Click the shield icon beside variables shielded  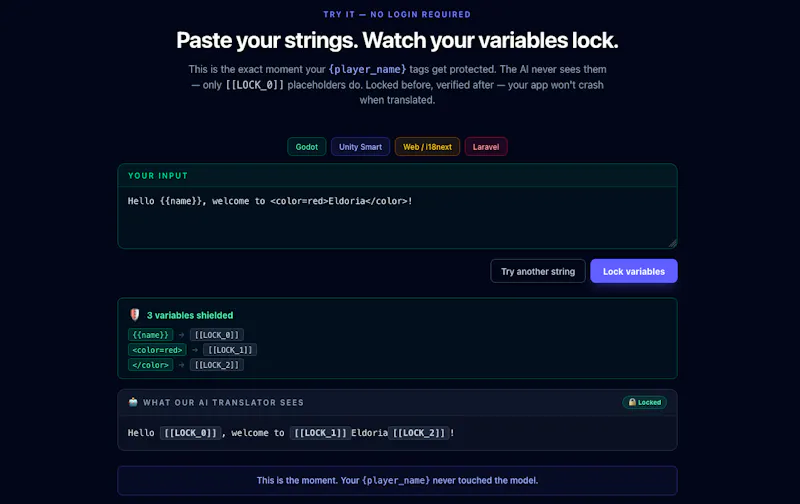pos(135,315)
